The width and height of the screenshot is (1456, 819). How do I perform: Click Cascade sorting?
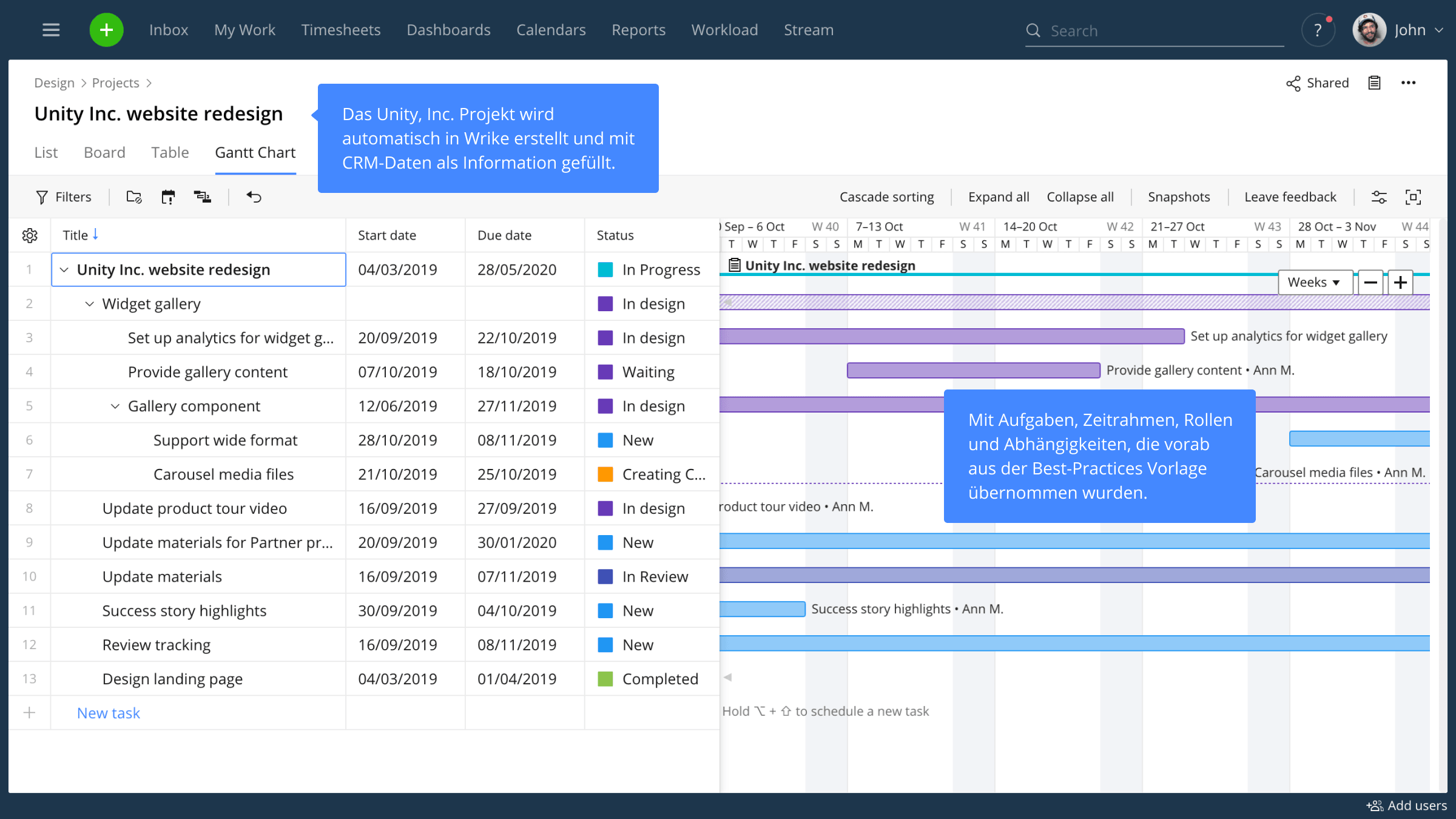click(886, 197)
